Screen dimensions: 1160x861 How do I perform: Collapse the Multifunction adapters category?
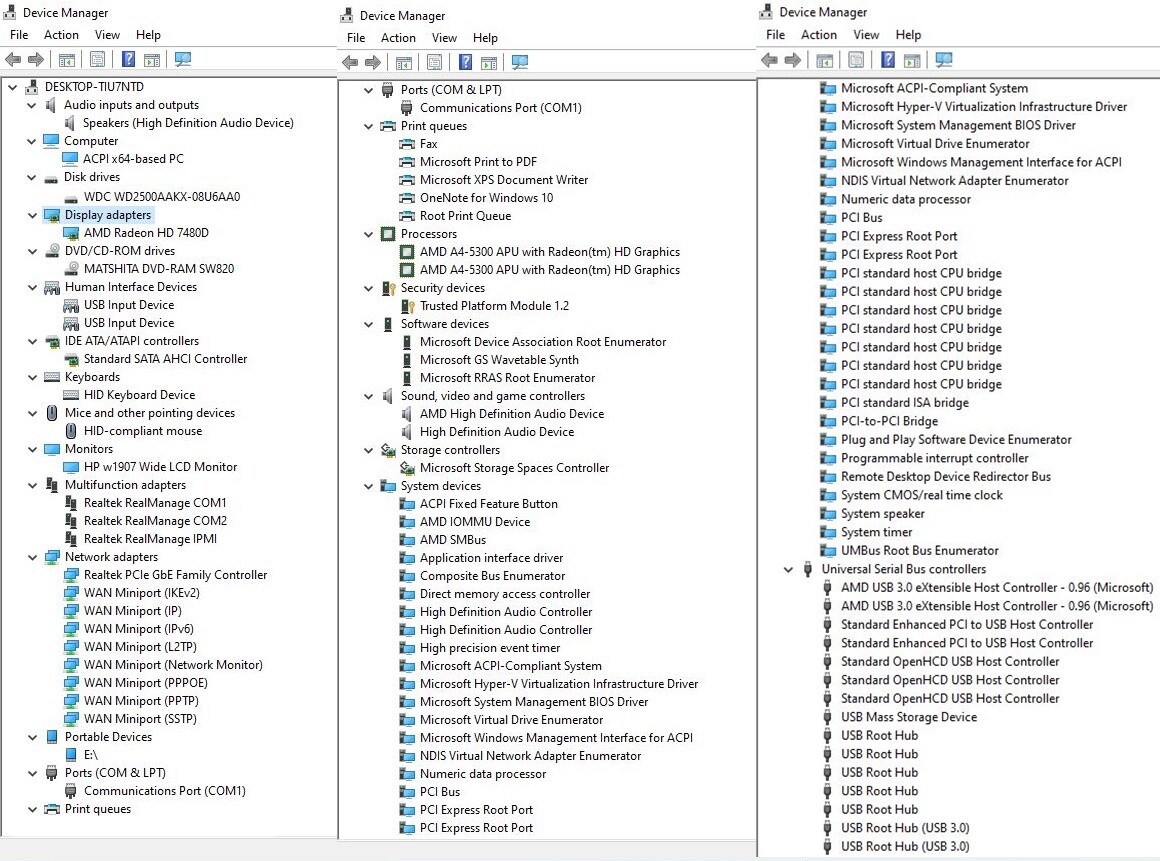pos(32,485)
